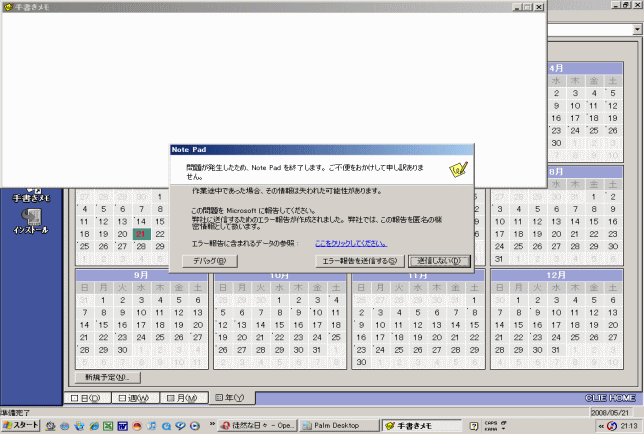Click the 21:13 clock in the tray
Image resolution: width=644 pixels, height=434 pixels.
[629, 426]
